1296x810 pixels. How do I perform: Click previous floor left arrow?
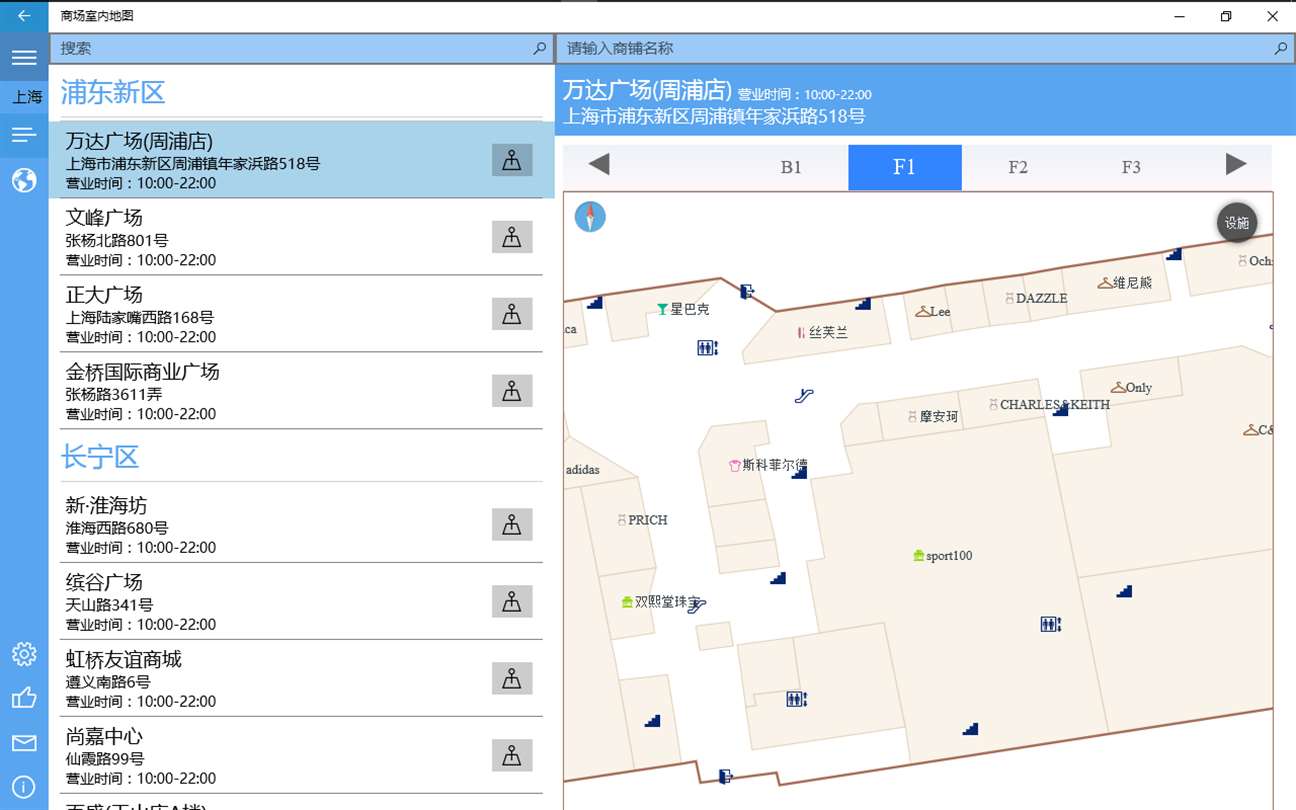[599, 164]
